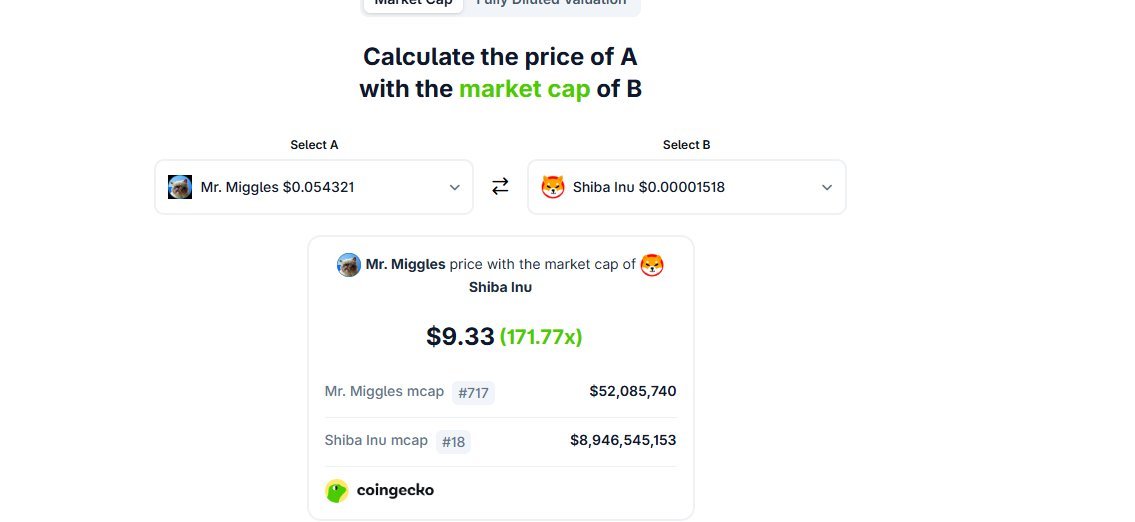The image size is (1135, 522).
Task: Click Shiba Inu logo in Select B box
Action: point(553,187)
